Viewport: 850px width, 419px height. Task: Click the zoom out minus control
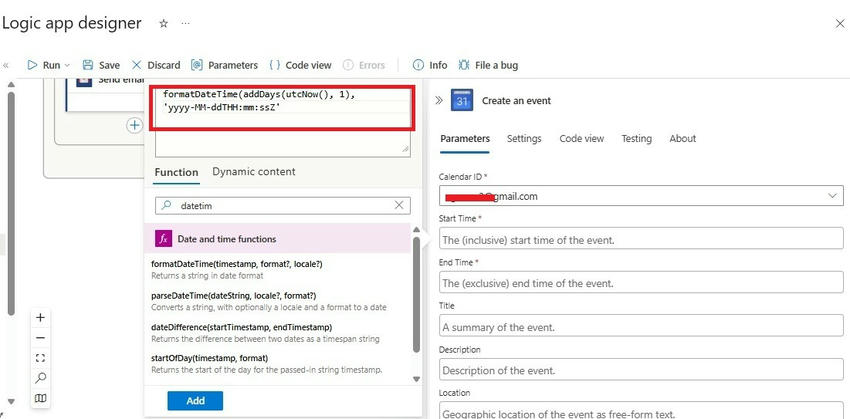40,337
